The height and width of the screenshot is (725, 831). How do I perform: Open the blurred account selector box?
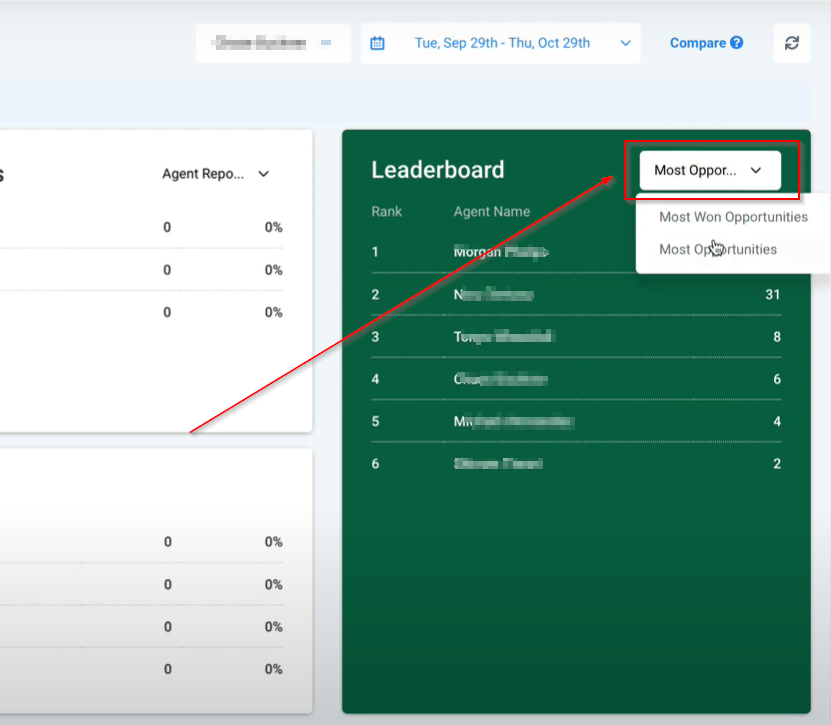273,43
